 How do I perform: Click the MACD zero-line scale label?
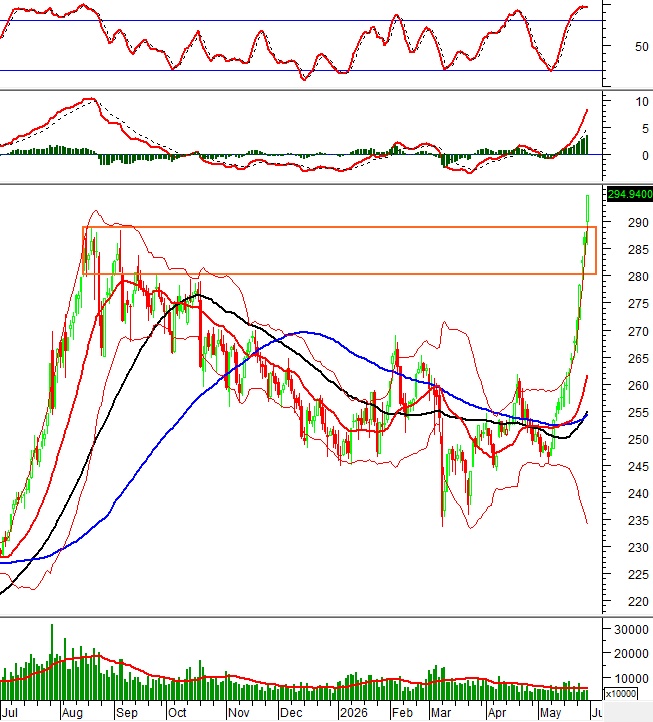[645, 156]
